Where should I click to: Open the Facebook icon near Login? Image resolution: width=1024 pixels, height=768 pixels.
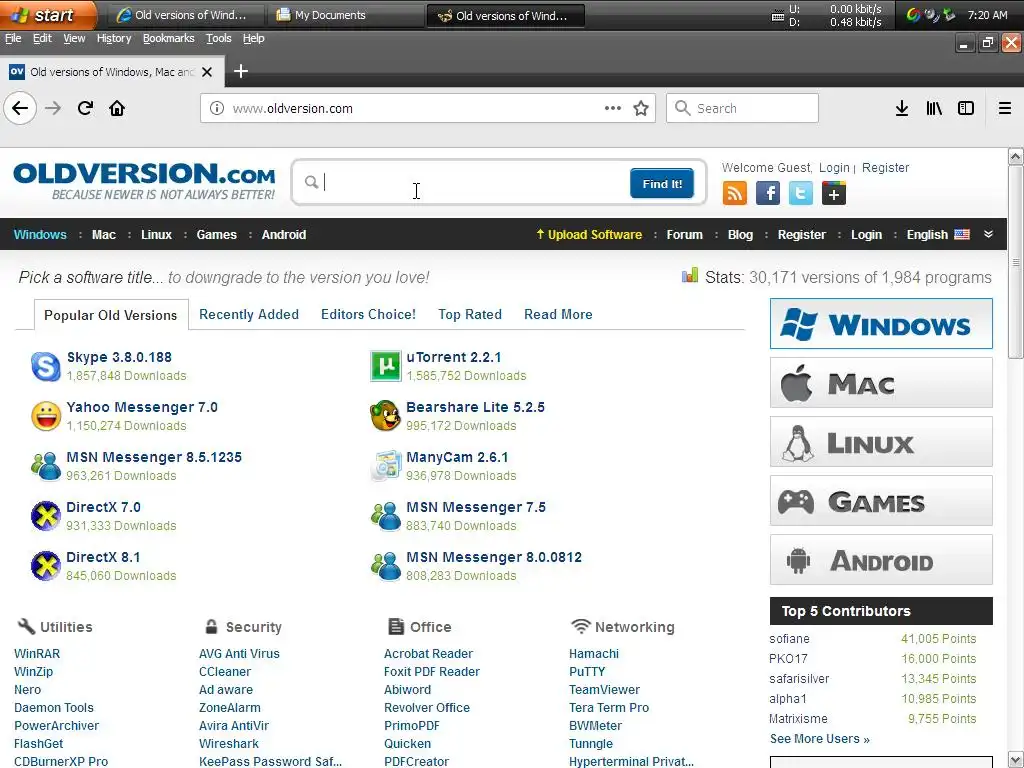click(x=768, y=193)
